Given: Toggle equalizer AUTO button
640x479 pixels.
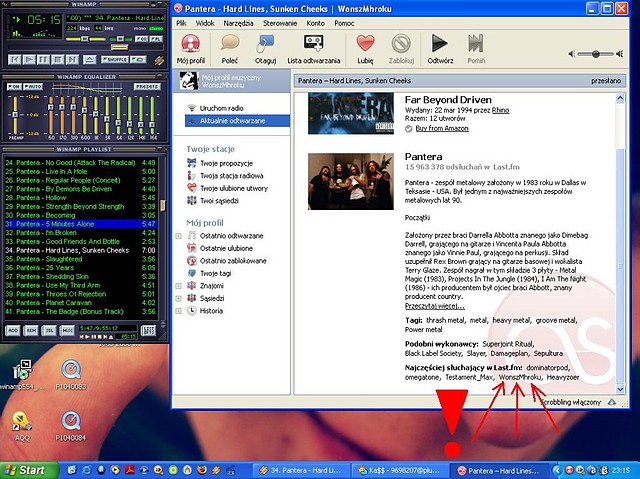Looking at the screenshot, I should point(33,86).
